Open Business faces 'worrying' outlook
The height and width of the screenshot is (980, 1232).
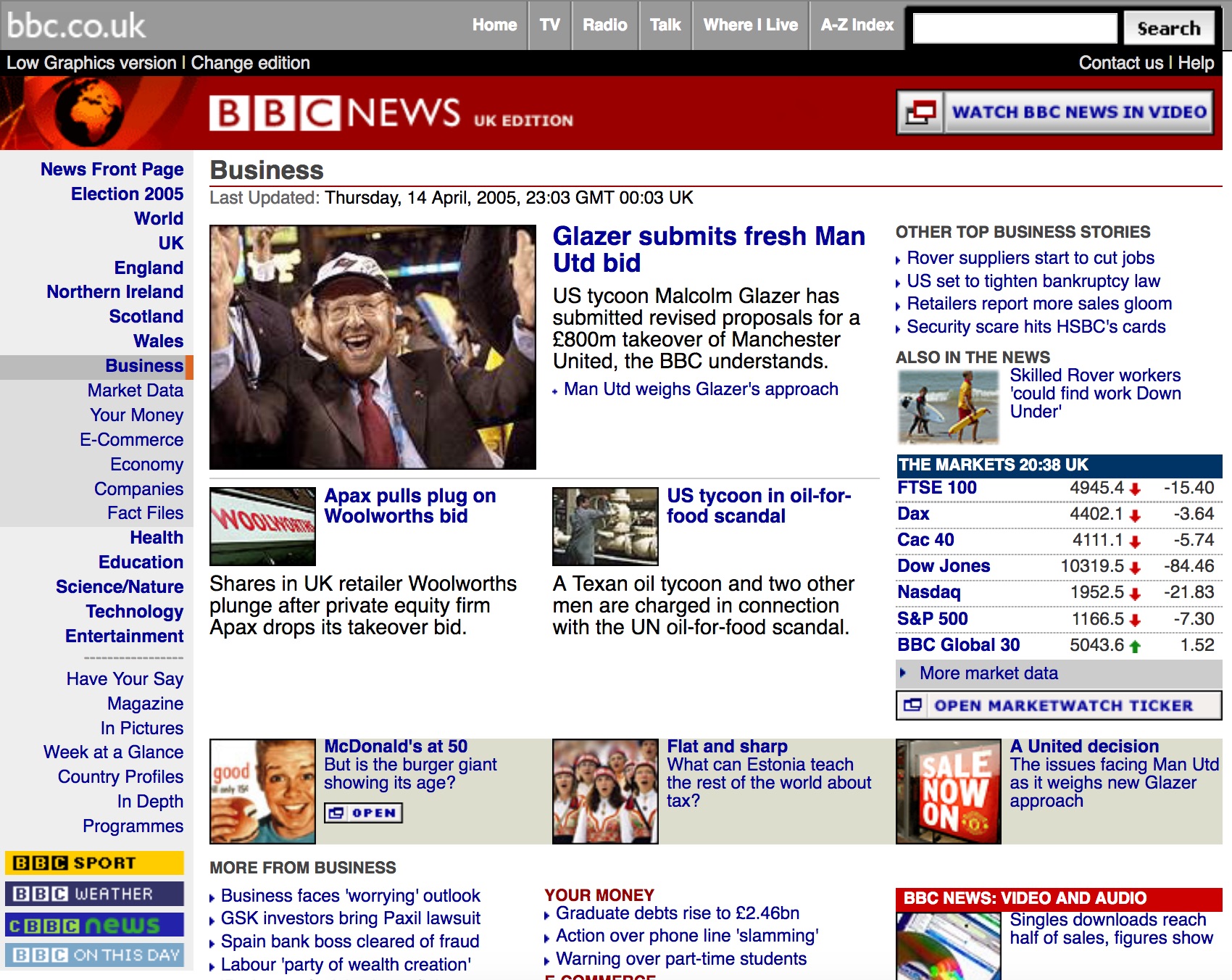351,896
